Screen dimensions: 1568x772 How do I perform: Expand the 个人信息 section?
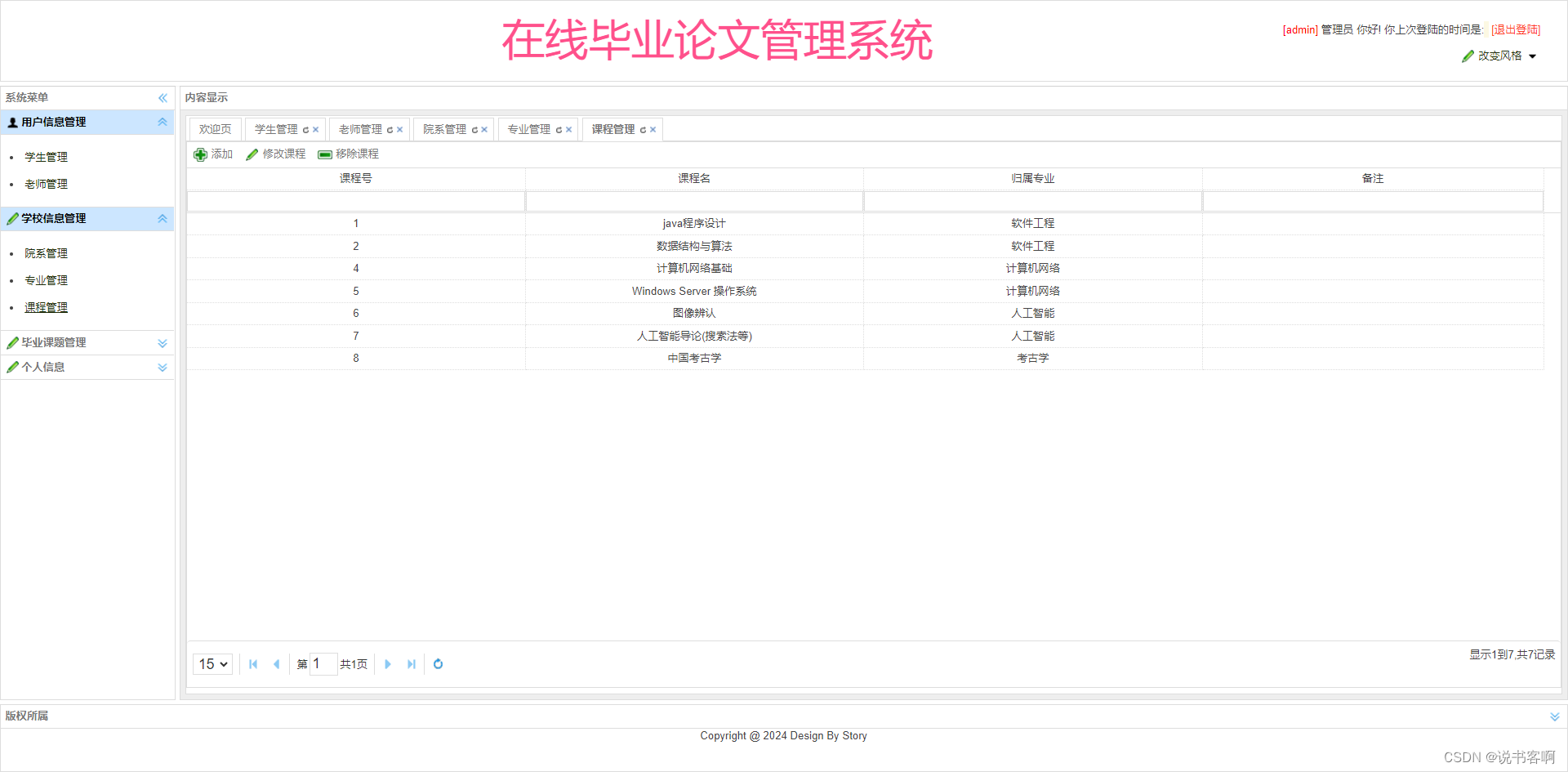click(163, 368)
